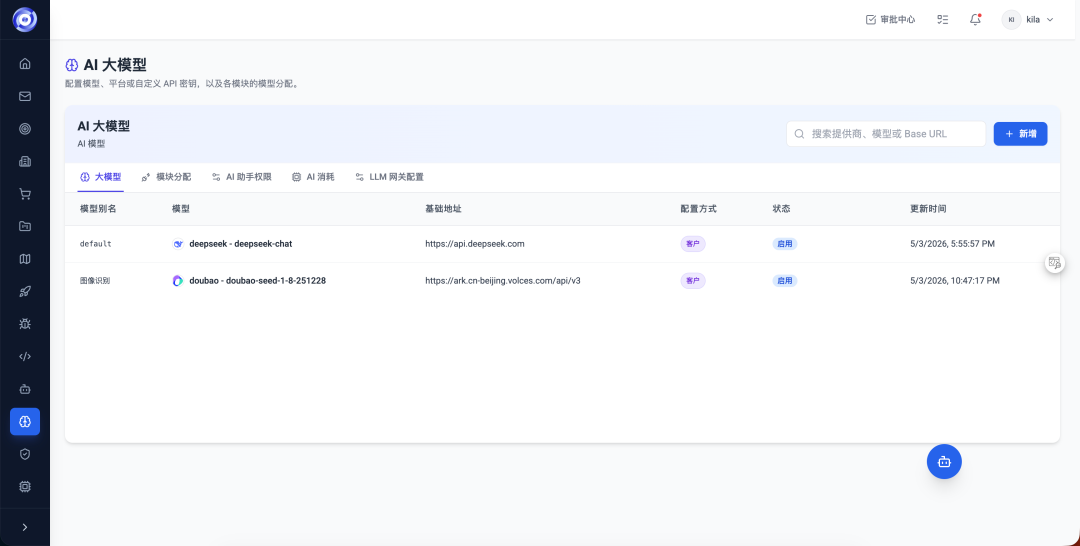Open the notification bell icon

[x=975, y=19]
